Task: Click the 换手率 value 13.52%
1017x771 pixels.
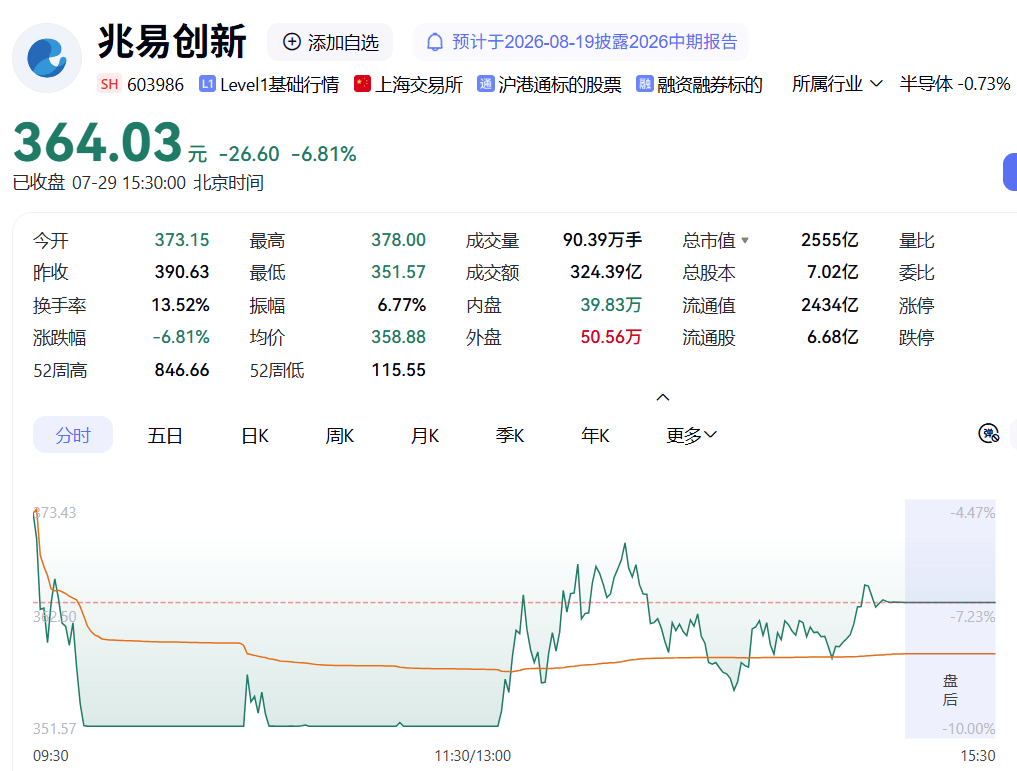Action: pyautogui.click(x=180, y=305)
